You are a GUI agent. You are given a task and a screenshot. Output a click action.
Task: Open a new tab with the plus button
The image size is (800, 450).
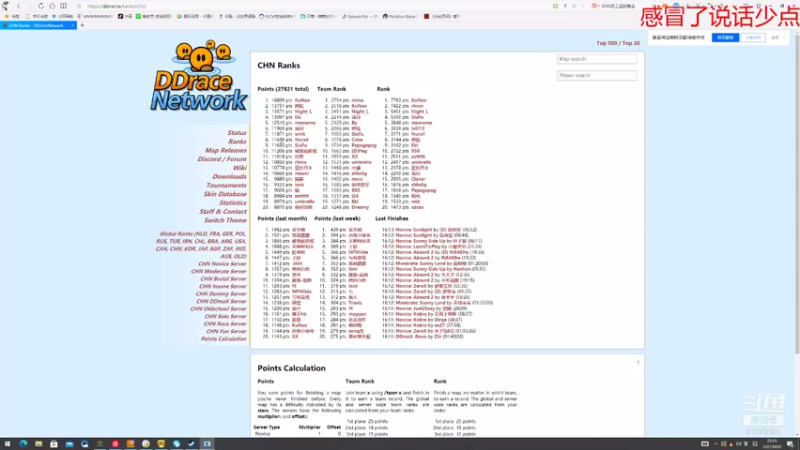pyautogui.click(x=82, y=25)
